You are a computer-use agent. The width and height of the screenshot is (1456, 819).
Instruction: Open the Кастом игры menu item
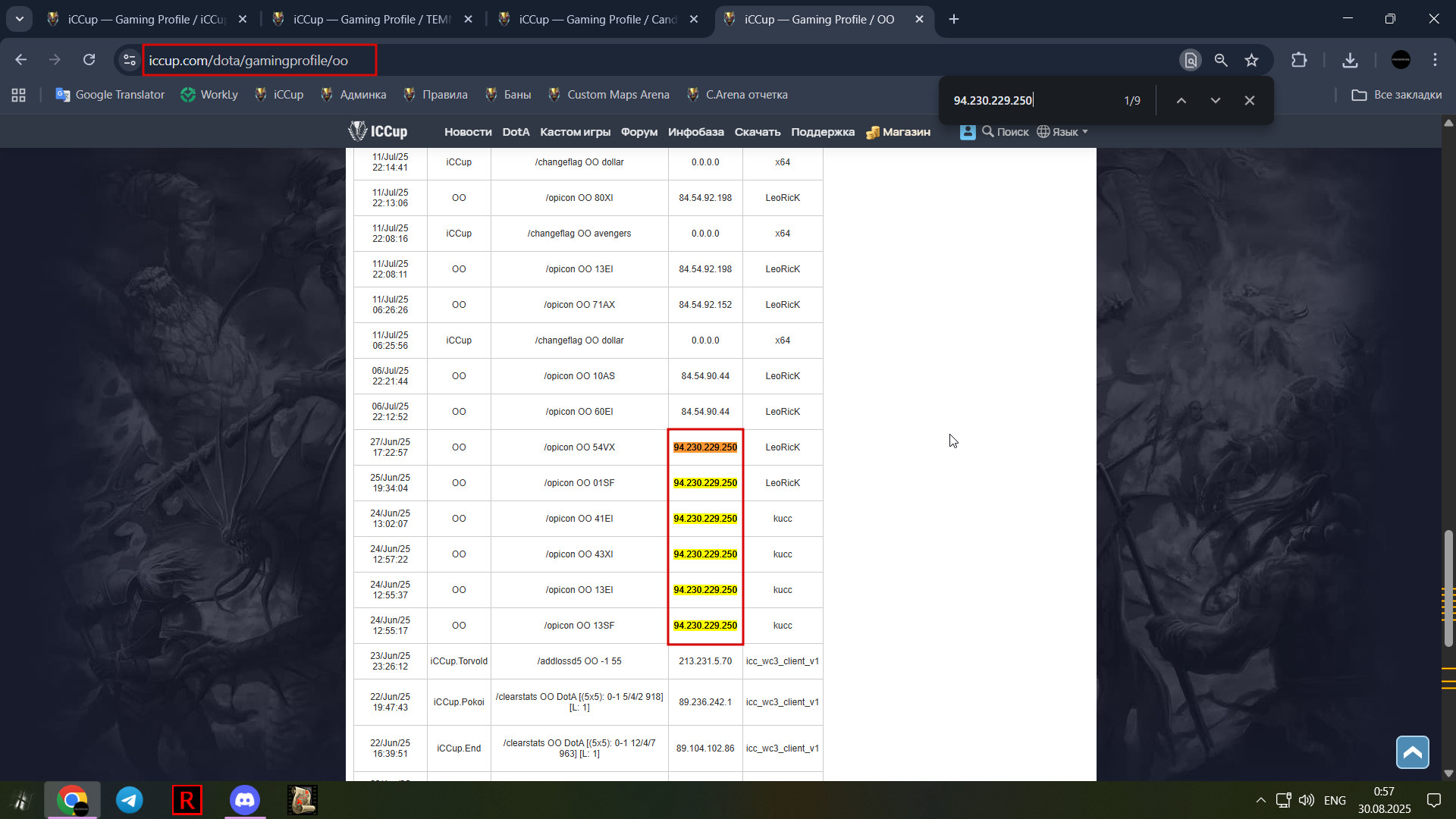(x=575, y=131)
